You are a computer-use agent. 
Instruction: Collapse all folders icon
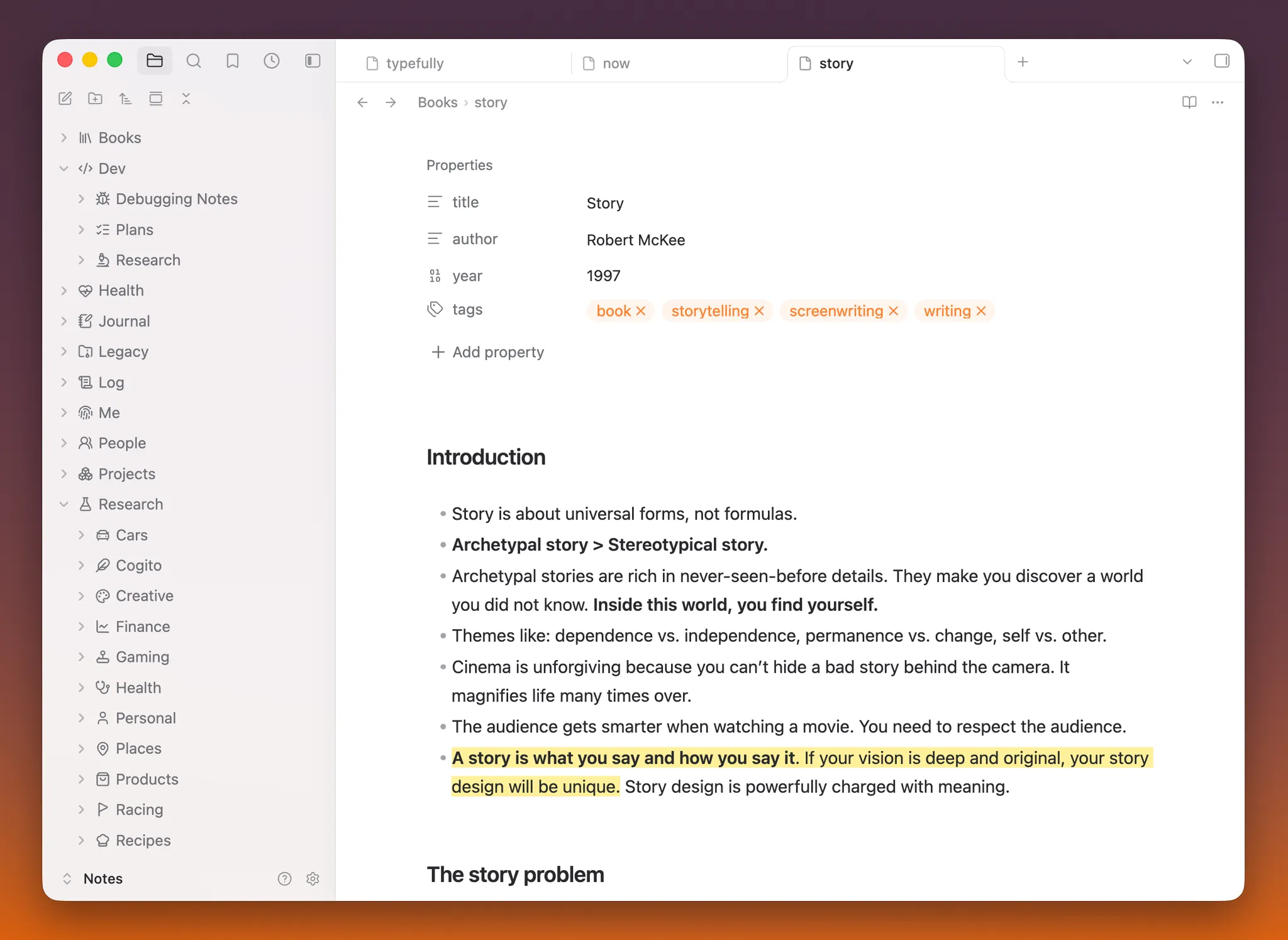(x=186, y=99)
